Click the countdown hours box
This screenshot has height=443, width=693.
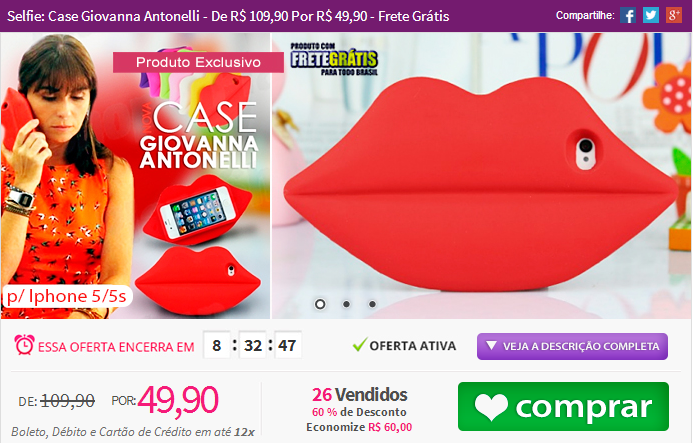coord(217,345)
